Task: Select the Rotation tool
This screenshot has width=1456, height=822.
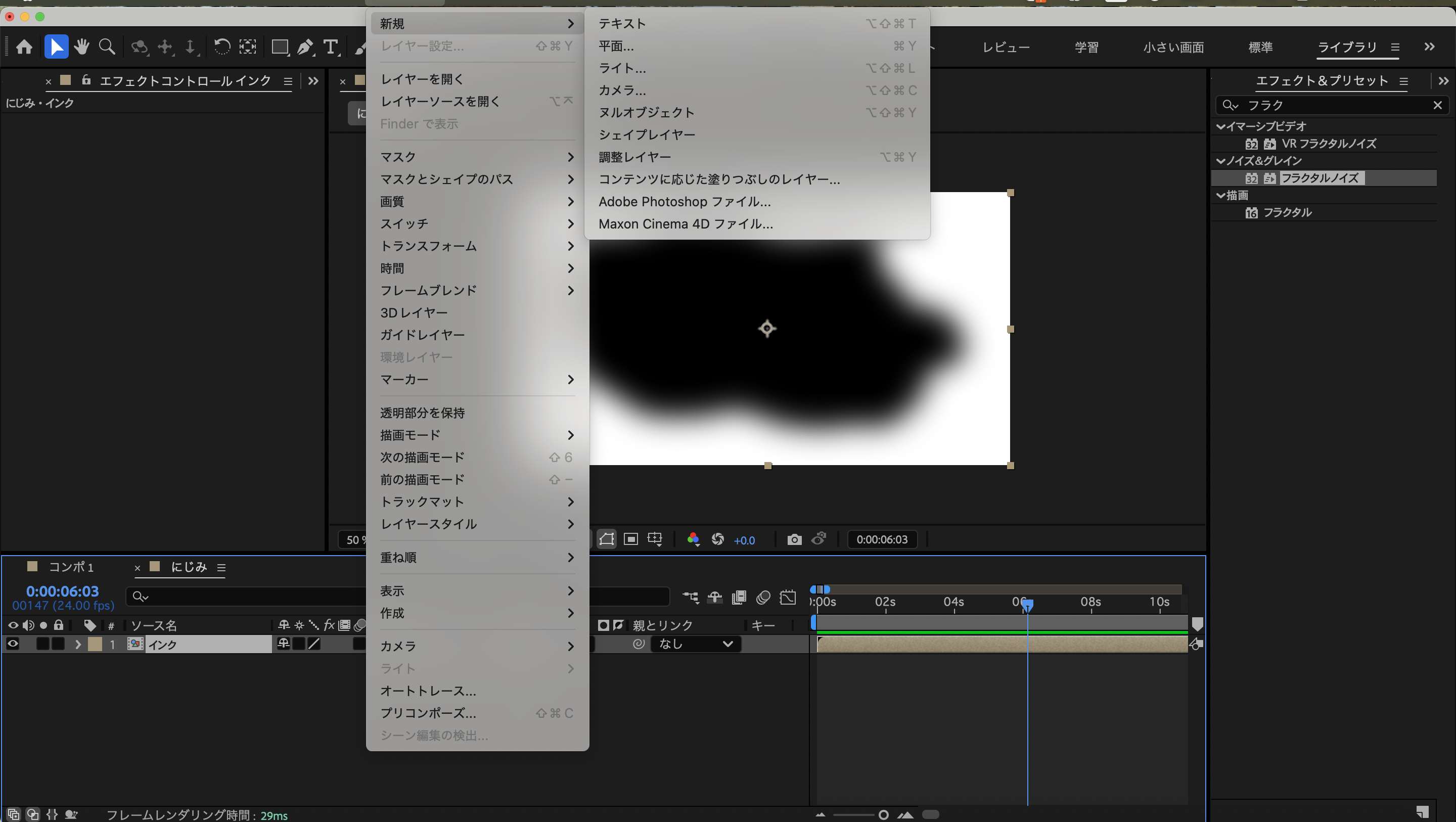Action: tap(221, 47)
